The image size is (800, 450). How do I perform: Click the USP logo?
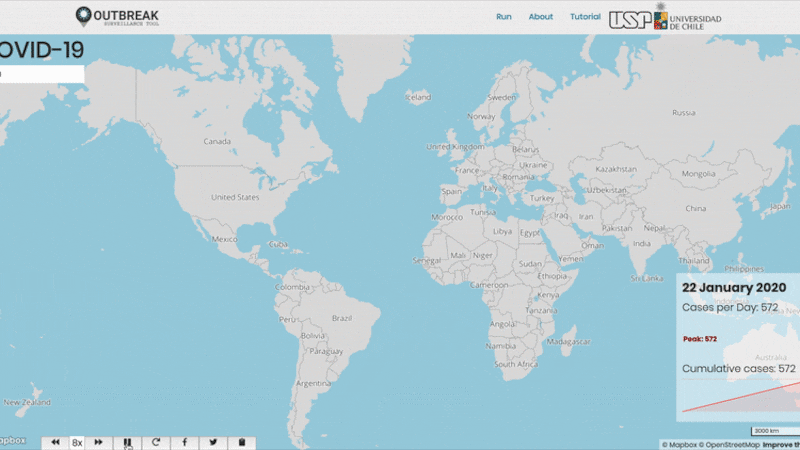pos(628,19)
